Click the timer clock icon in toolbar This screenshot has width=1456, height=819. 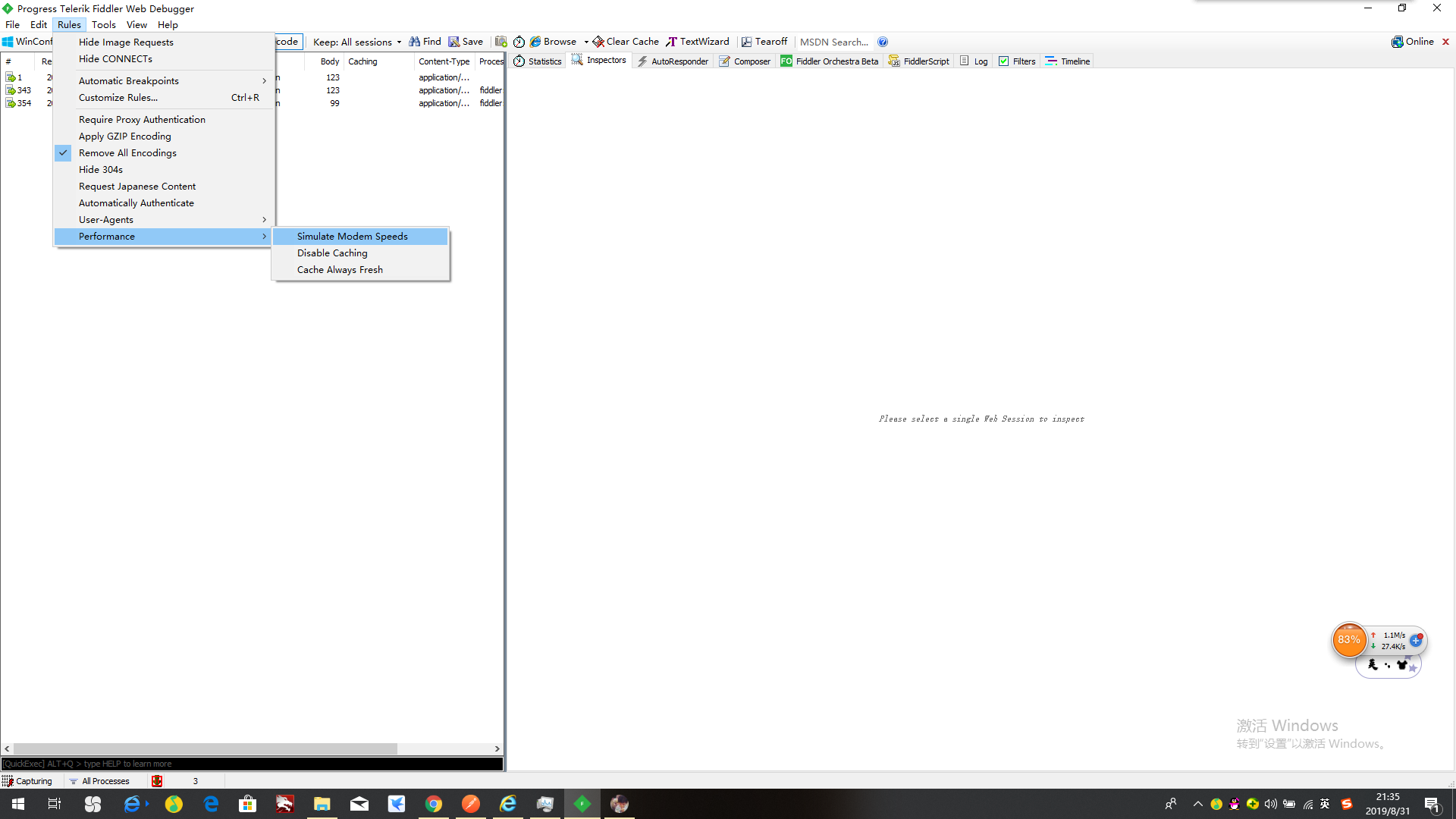pyautogui.click(x=519, y=42)
